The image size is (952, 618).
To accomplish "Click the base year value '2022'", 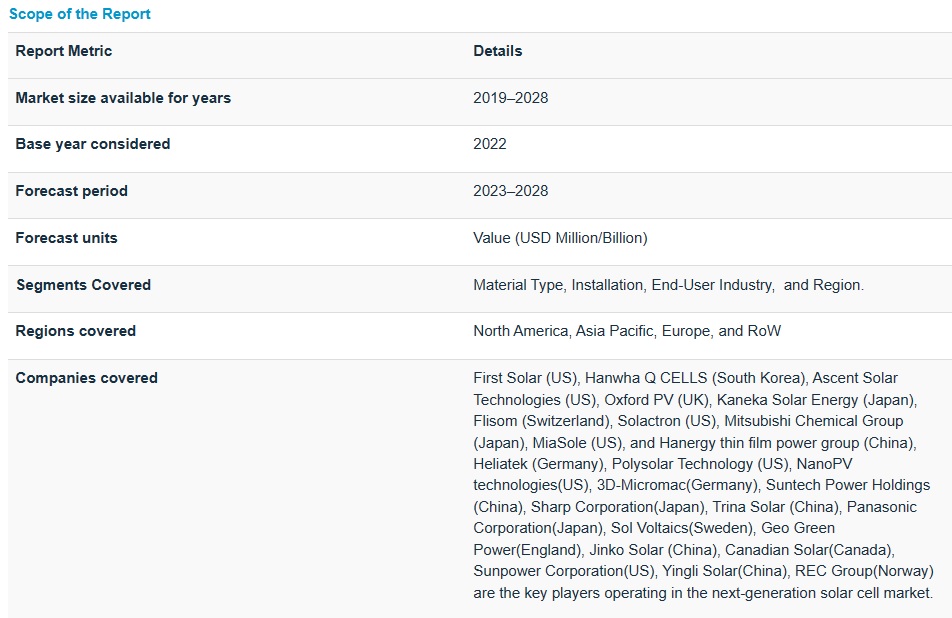I will pos(490,144).
